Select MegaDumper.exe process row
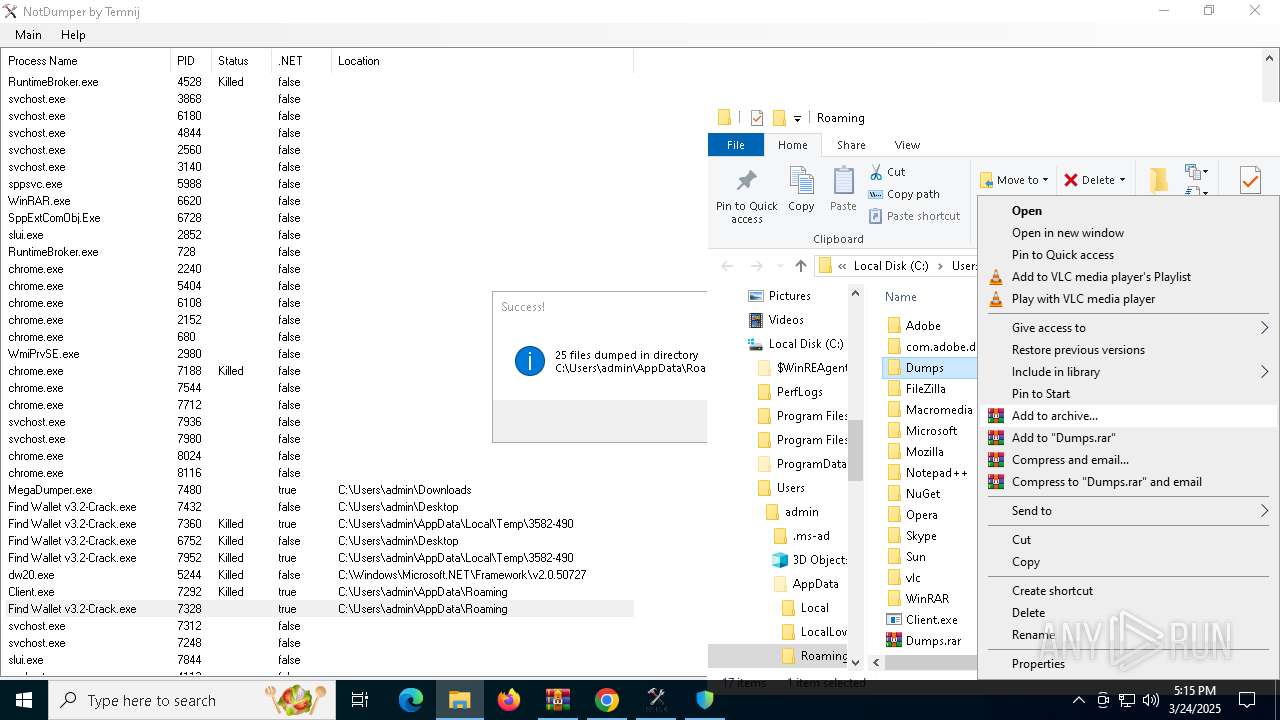This screenshot has width=1280, height=720. pyautogui.click(x=318, y=490)
